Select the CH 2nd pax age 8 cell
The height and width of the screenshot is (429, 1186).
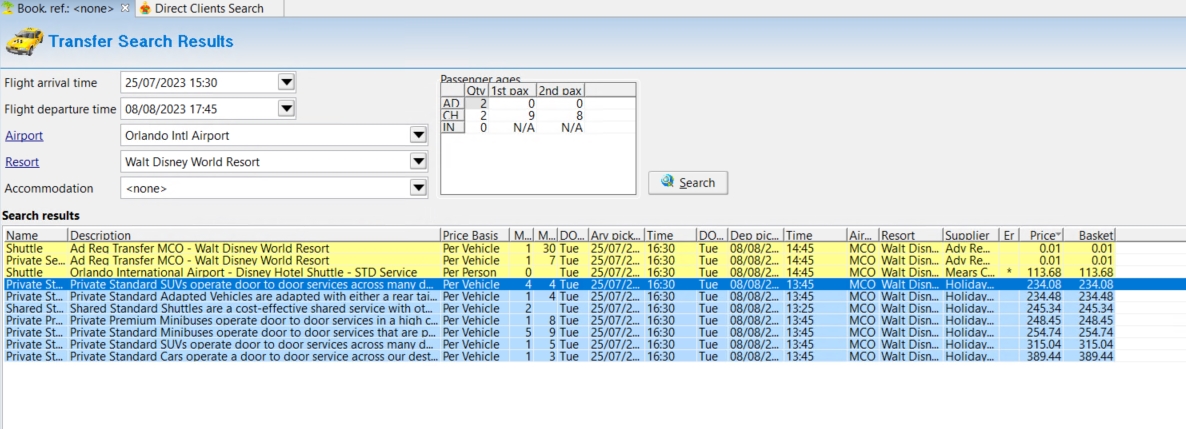560,115
